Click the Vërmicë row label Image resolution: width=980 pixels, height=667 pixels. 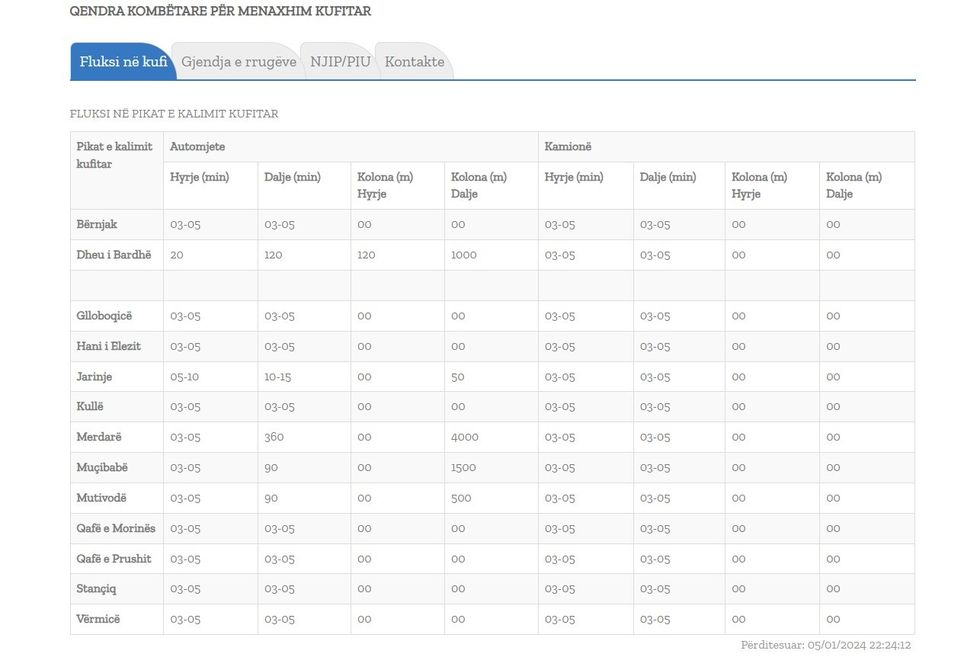coord(98,619)
